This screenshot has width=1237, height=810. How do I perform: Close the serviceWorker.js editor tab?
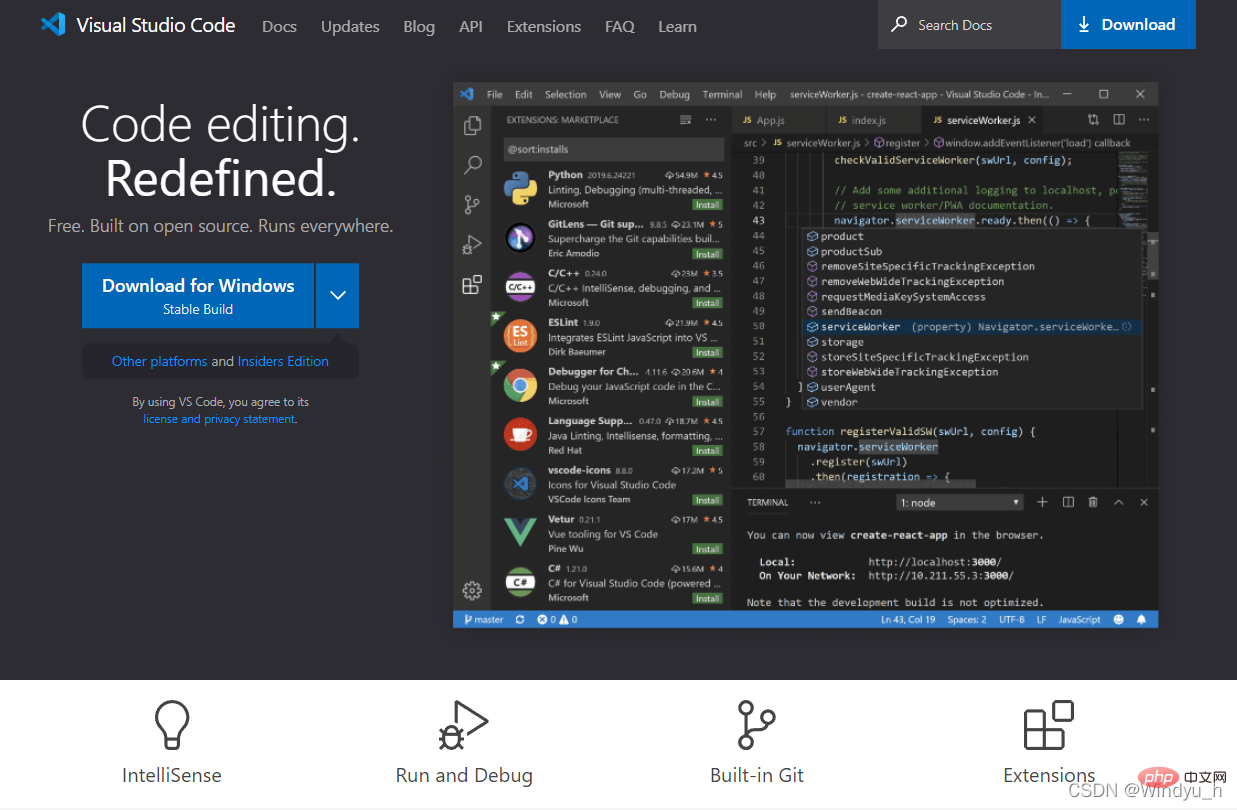[1032, 120]
